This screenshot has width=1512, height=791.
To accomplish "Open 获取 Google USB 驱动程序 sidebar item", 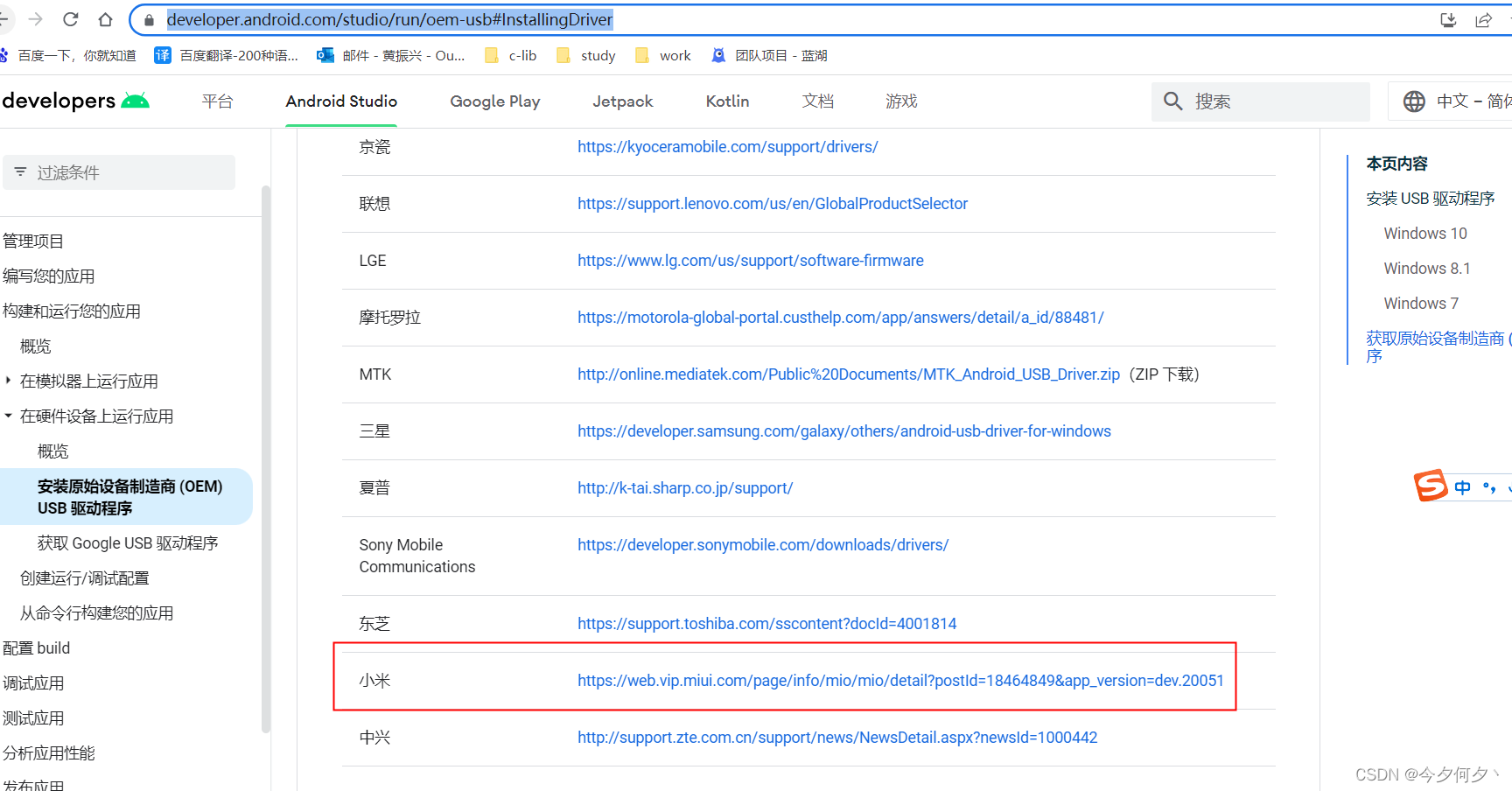I will 128,542.
